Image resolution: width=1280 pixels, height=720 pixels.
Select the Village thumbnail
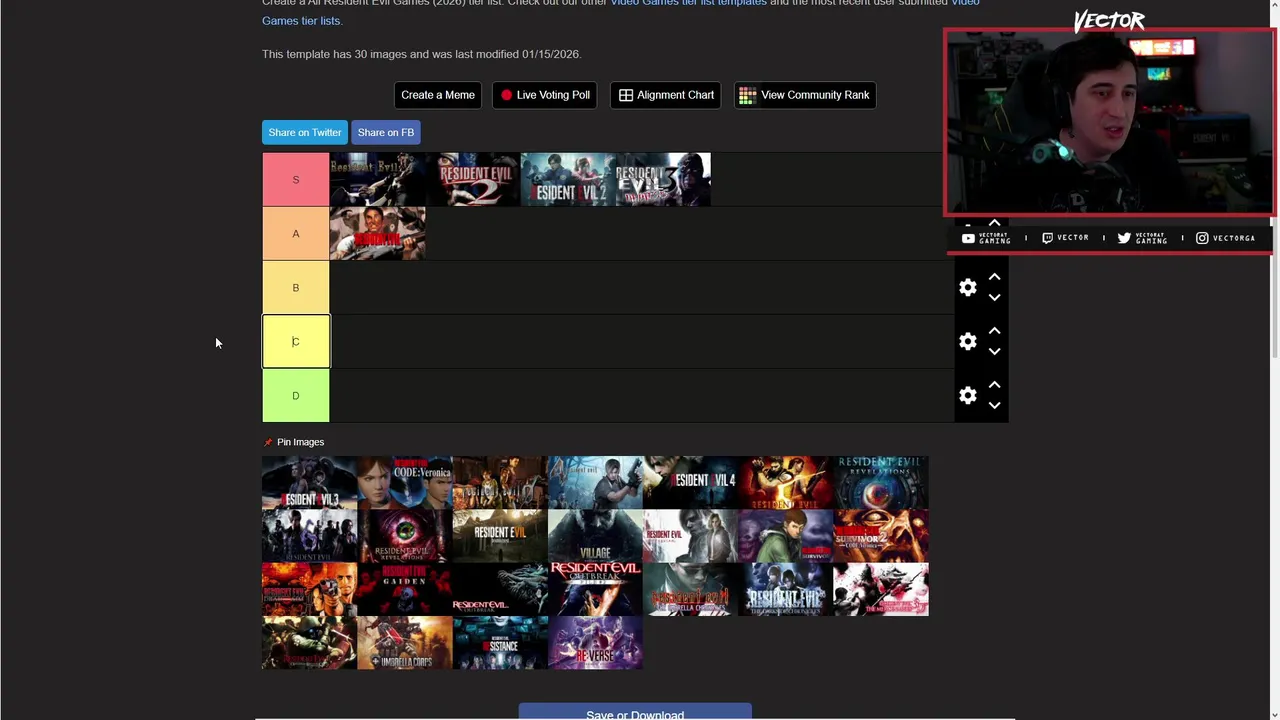pyautogui.click(x=595, y=536)
